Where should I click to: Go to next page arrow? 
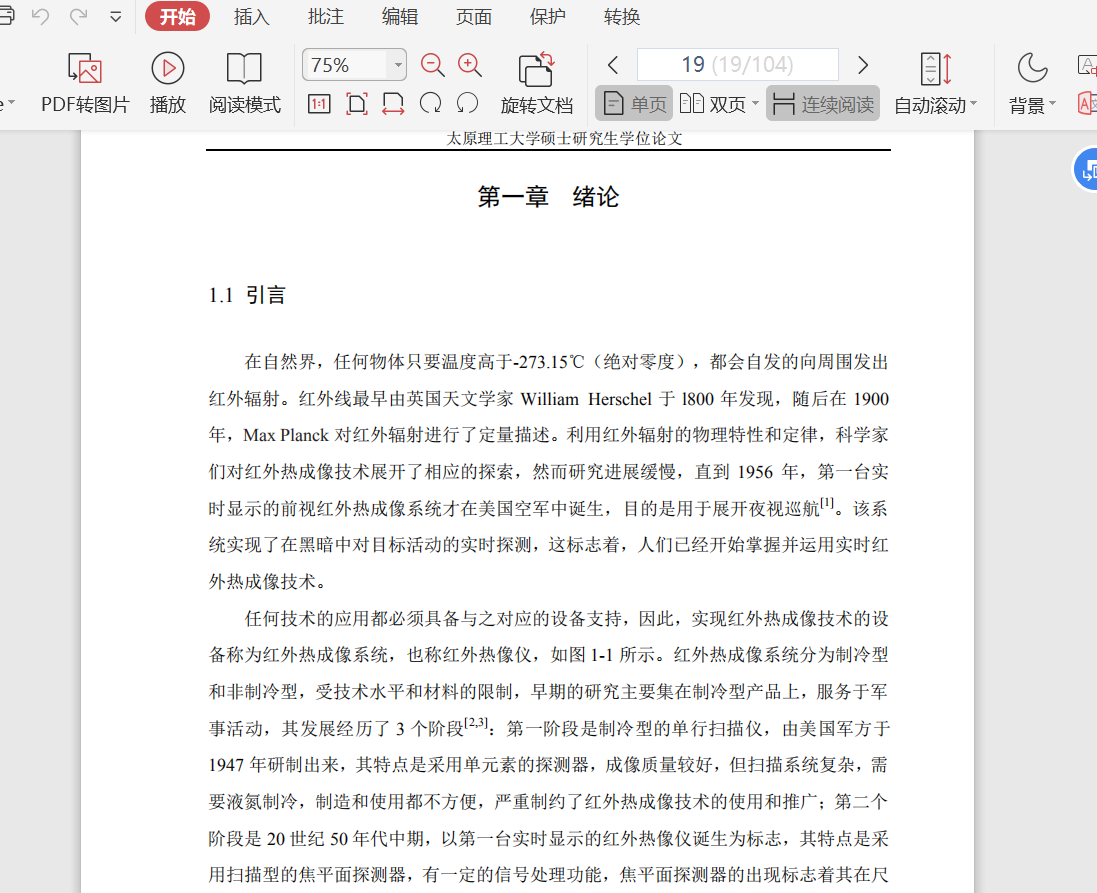(x=863, y=65)
